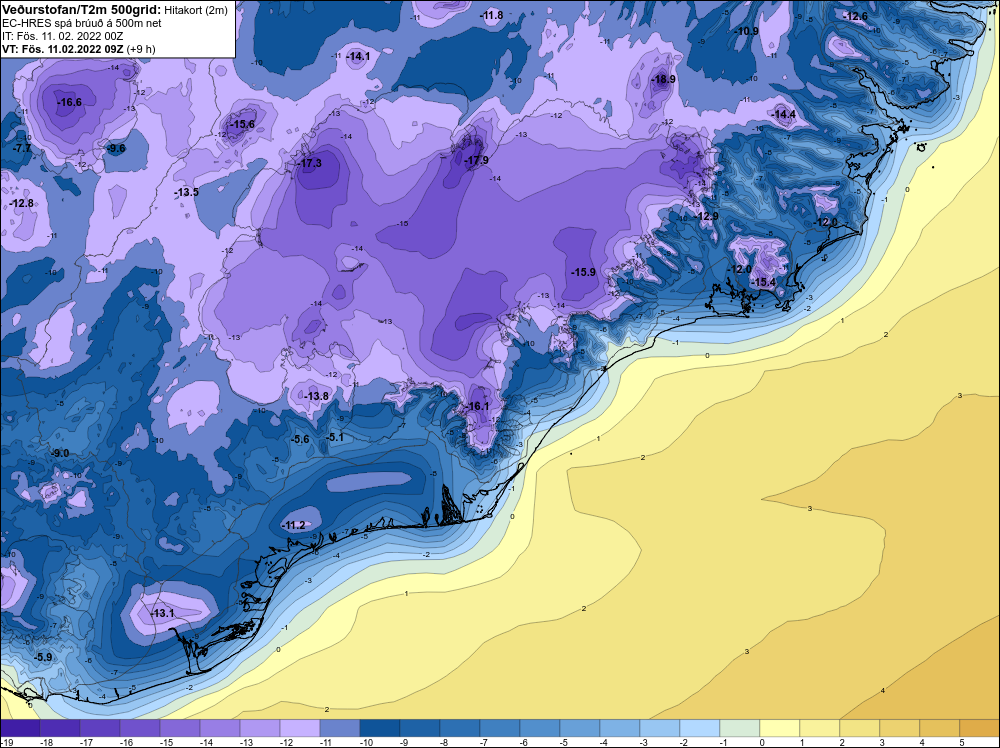Click the -16.1 temperature label
Viewport: 1000px width, 748px height.
pos(477,406)
